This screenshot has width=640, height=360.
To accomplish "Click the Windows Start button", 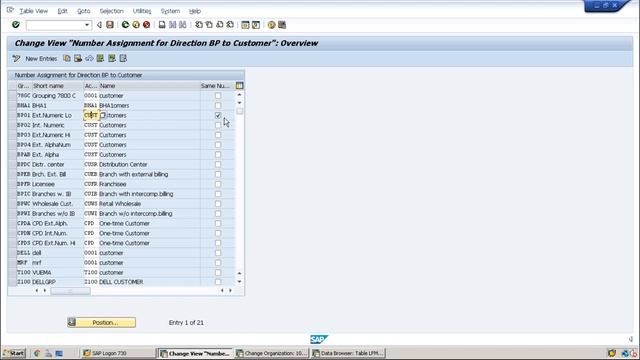I will [14, 353].
